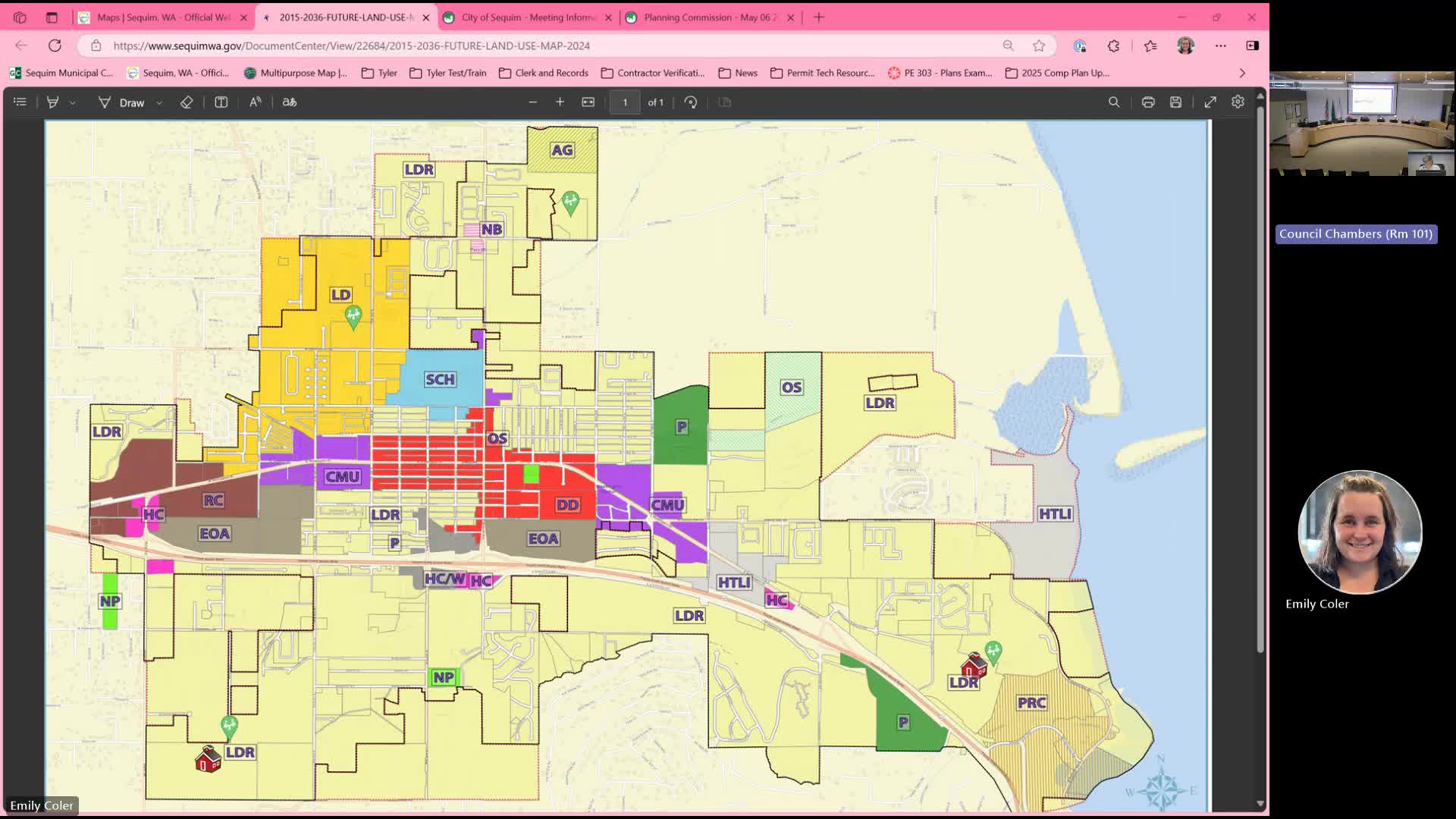Image resolution: width=1456 pixels, height=819 pixels.
Task: Click the page number input field
Action: (625, 102)
